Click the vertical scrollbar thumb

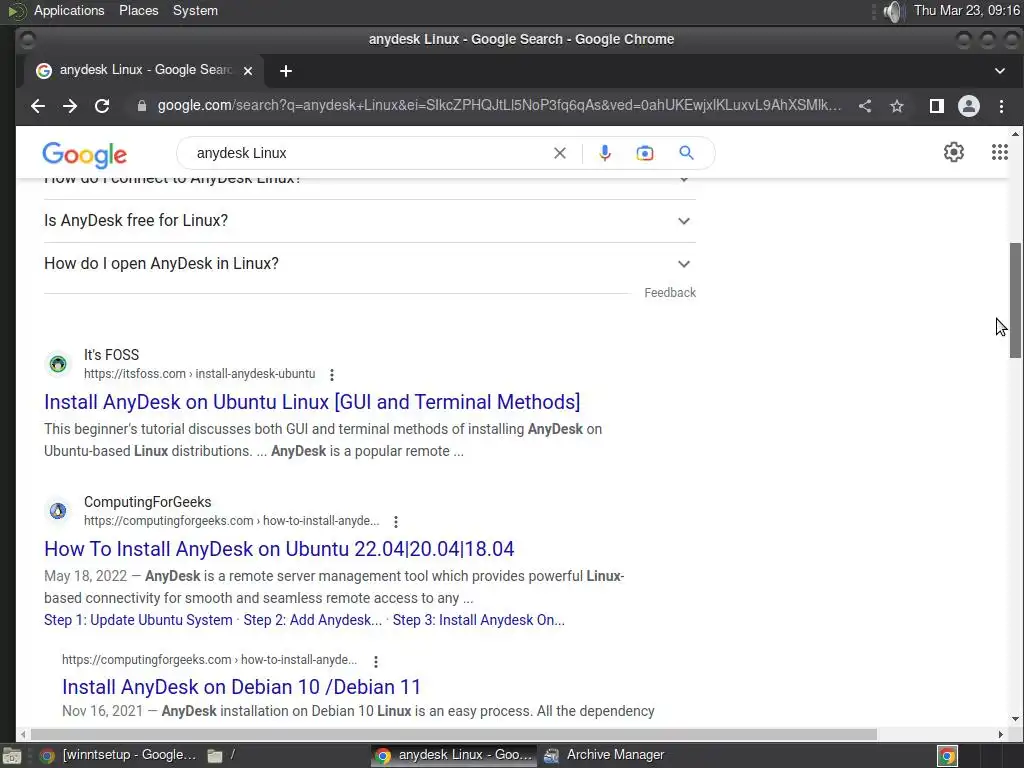pos(1015,300)
